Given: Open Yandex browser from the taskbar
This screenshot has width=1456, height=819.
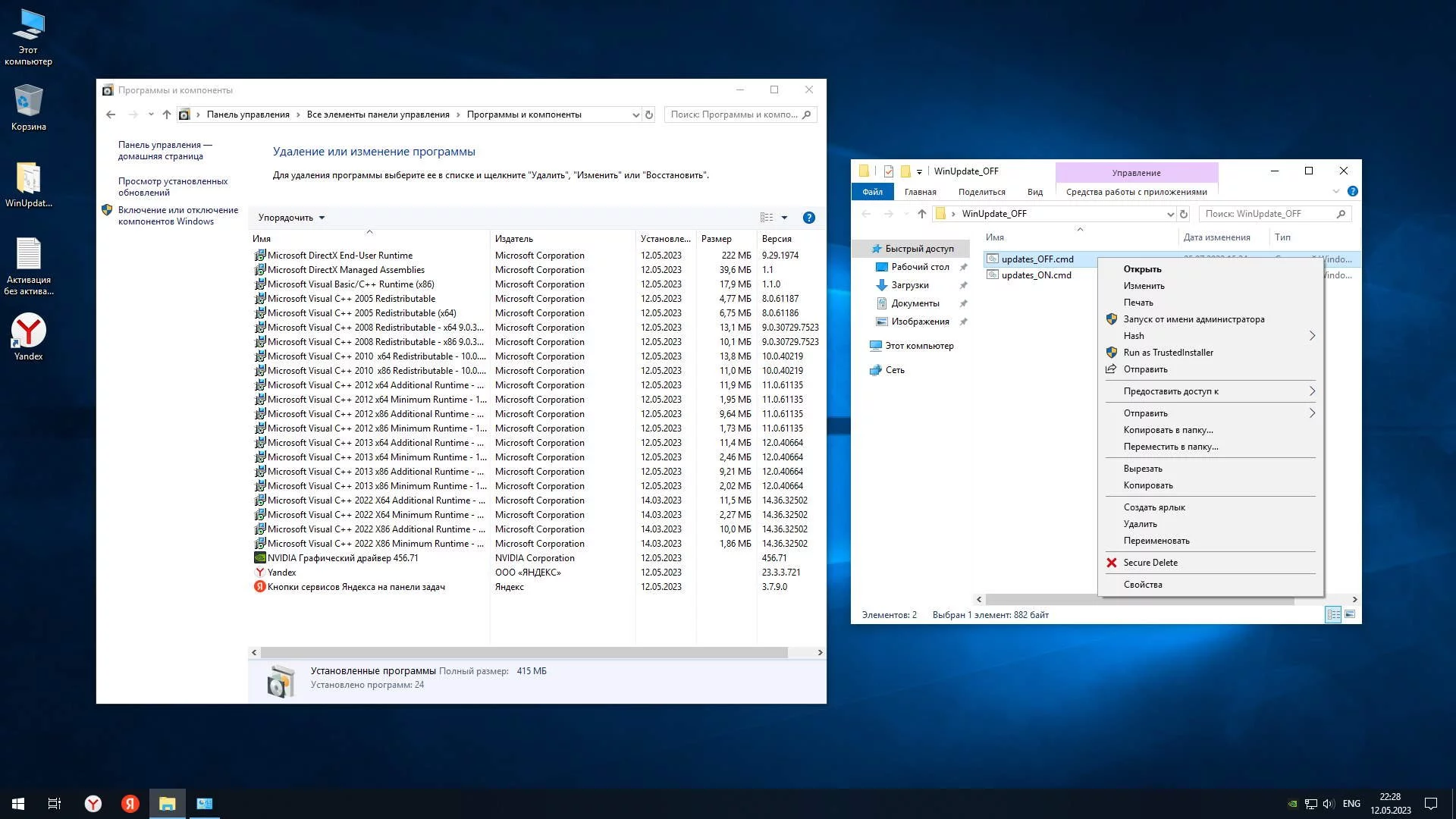Looking at the screenshot, I should 93,804.
